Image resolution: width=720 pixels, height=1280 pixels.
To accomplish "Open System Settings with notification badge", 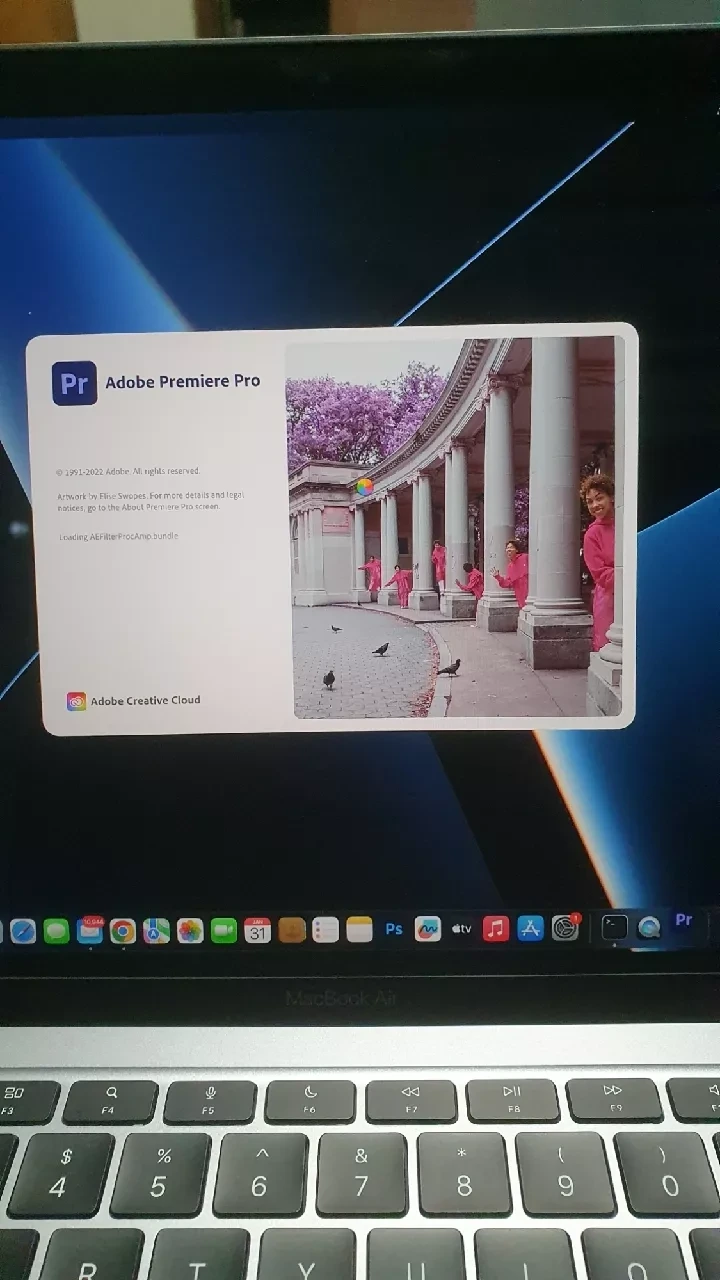I will click(565, 927).
